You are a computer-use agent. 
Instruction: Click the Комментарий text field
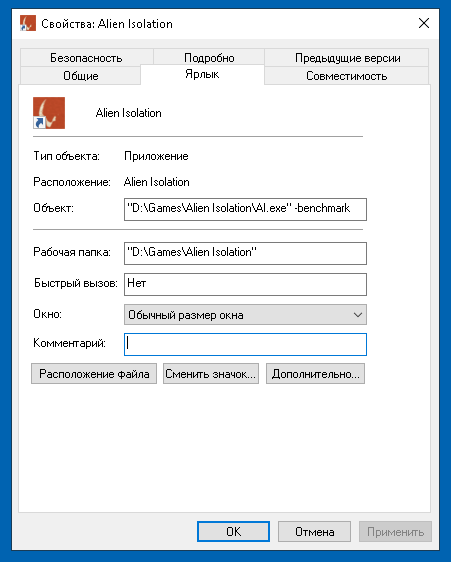coord(245,344)
